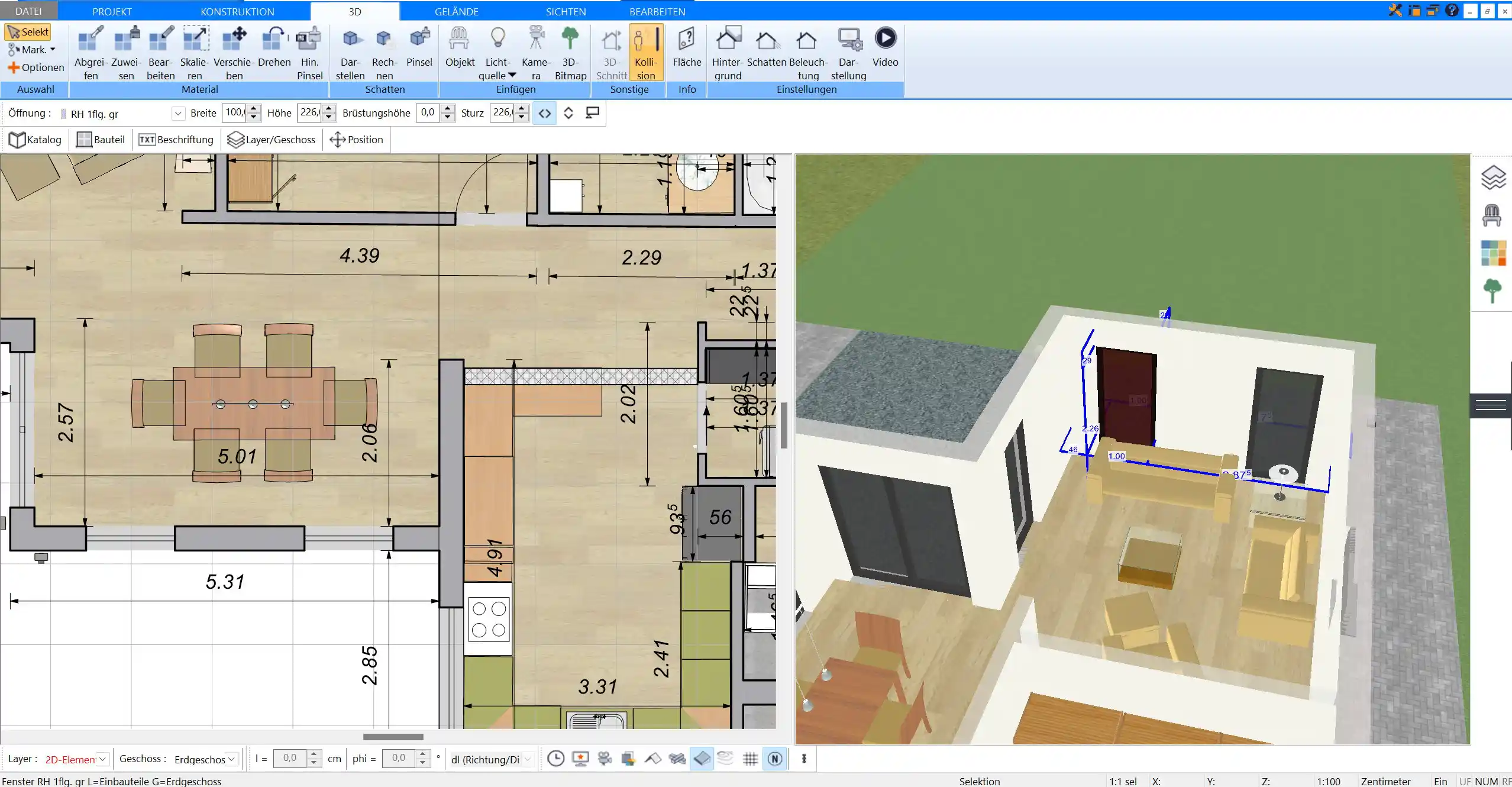Viewport: 1512px width, 787px height.
Task: Toggle the grid display button
Action: (750, 759)
